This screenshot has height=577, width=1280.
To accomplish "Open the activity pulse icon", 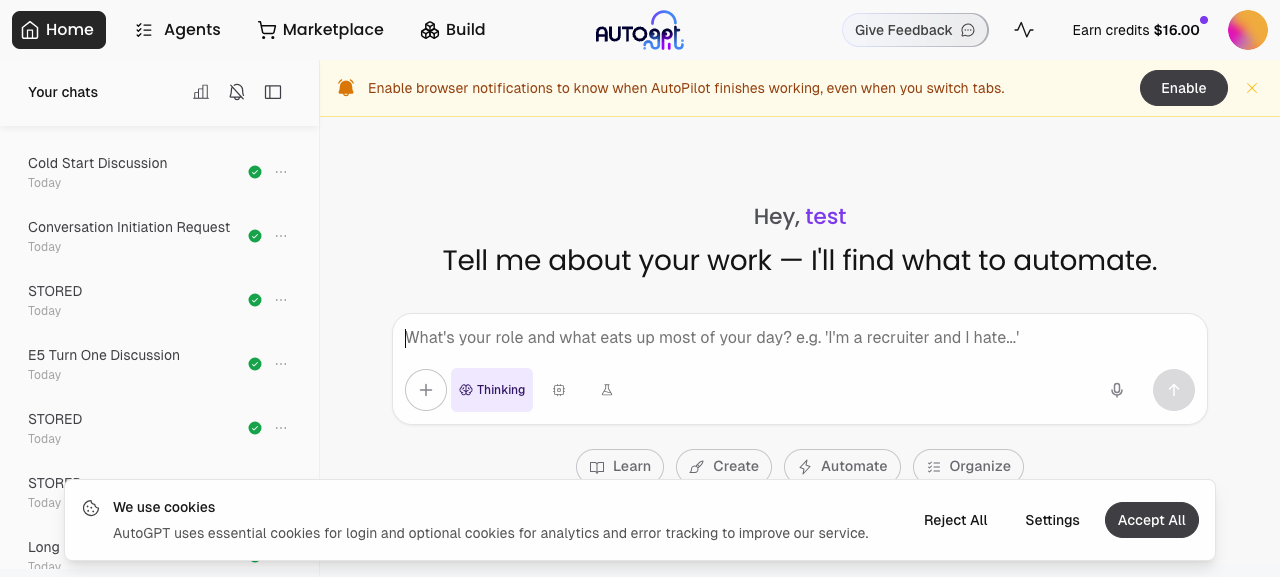I will [1023, 30].
